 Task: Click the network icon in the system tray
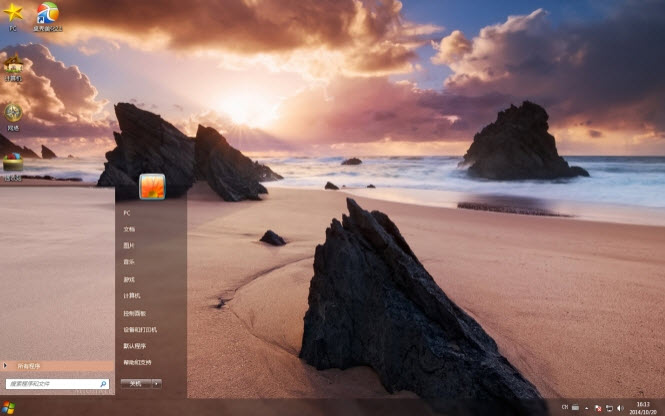(x=609, y=408)
